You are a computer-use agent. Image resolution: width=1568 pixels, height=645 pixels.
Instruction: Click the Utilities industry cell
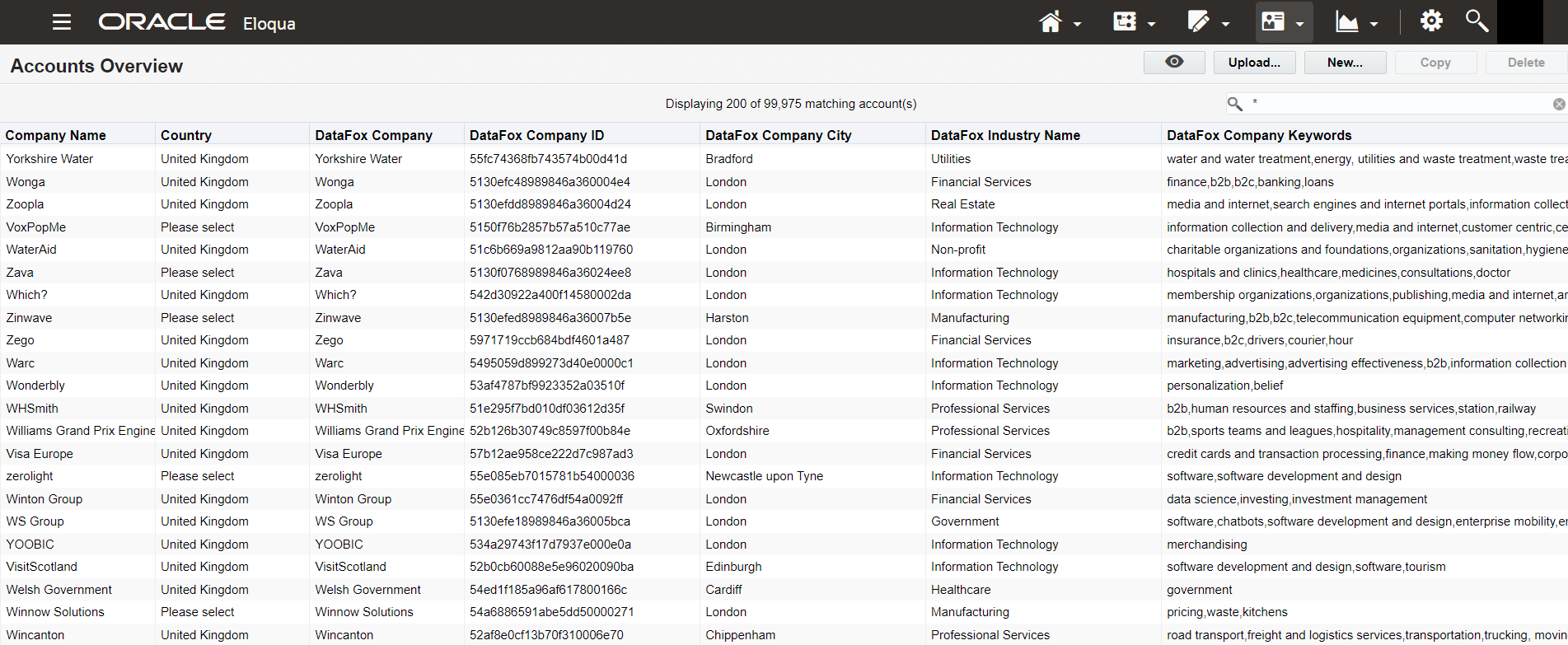tap(951, 159)
